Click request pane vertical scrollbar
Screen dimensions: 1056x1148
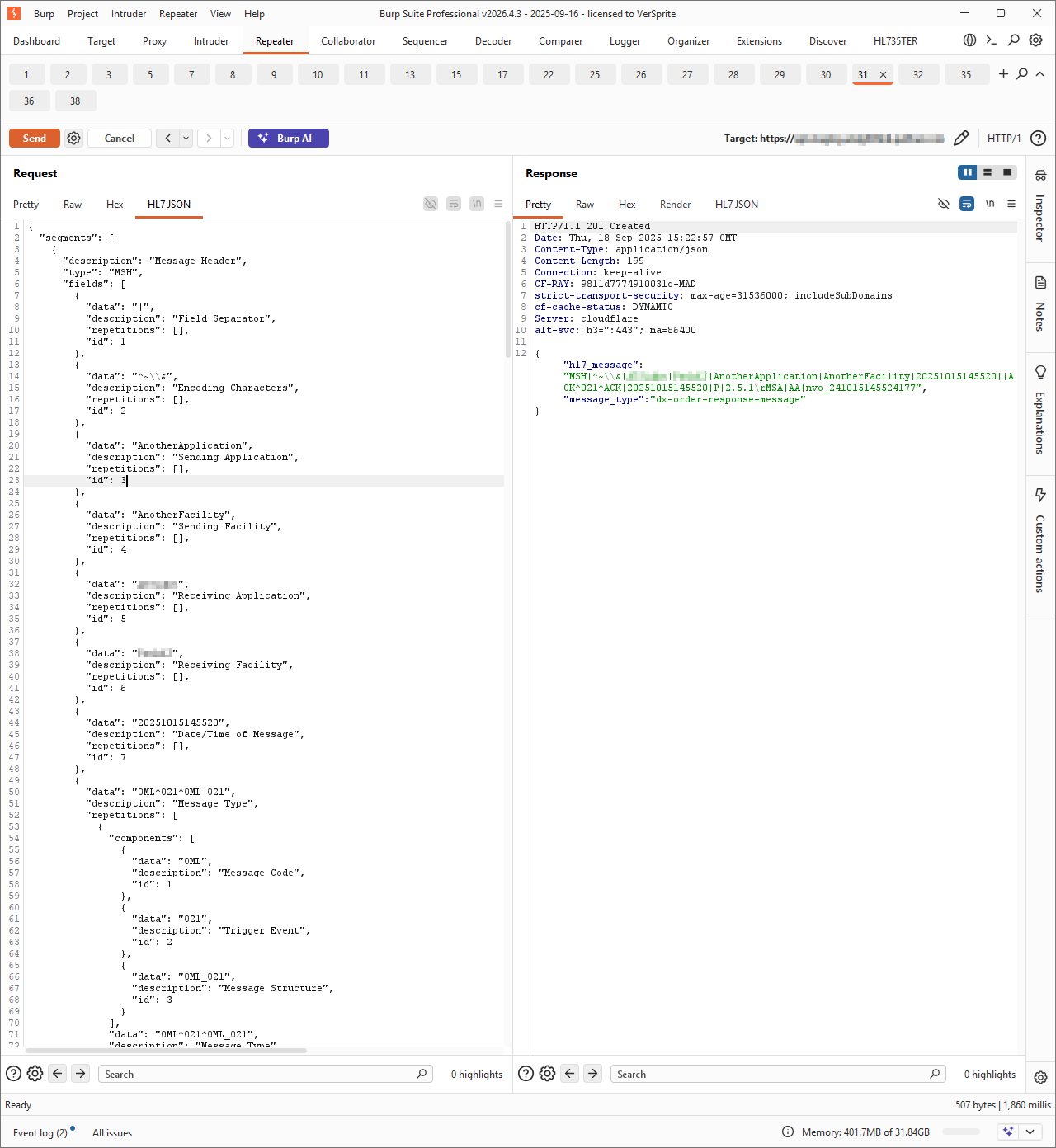click(508, 290)
